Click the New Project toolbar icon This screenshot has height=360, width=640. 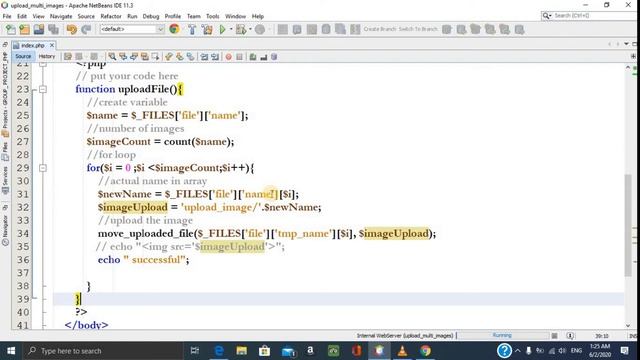click(x=24, y=29)
